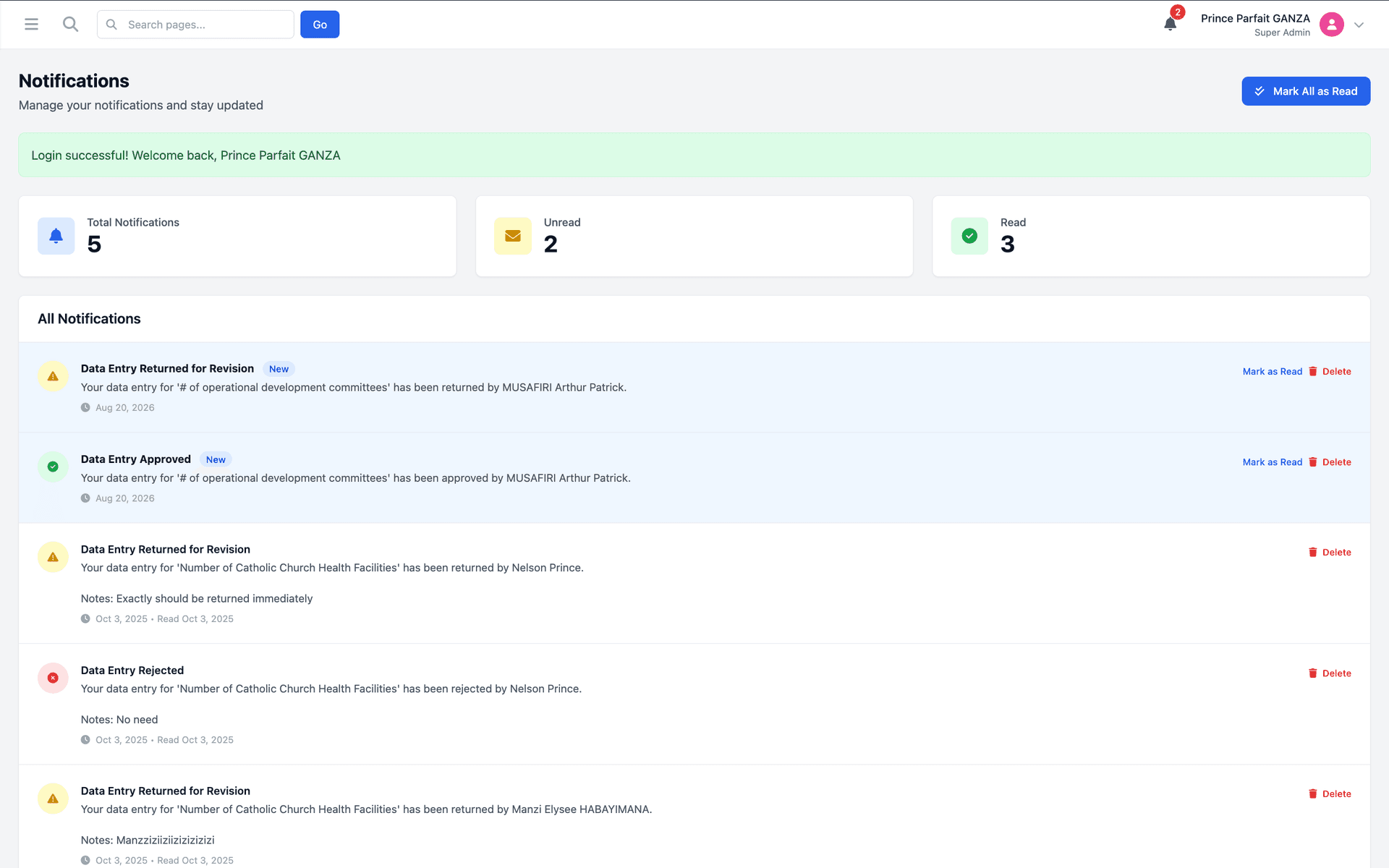The image size is (1389, 868).
Task: Click the All Notifications section heading
Action: [89, 319]
